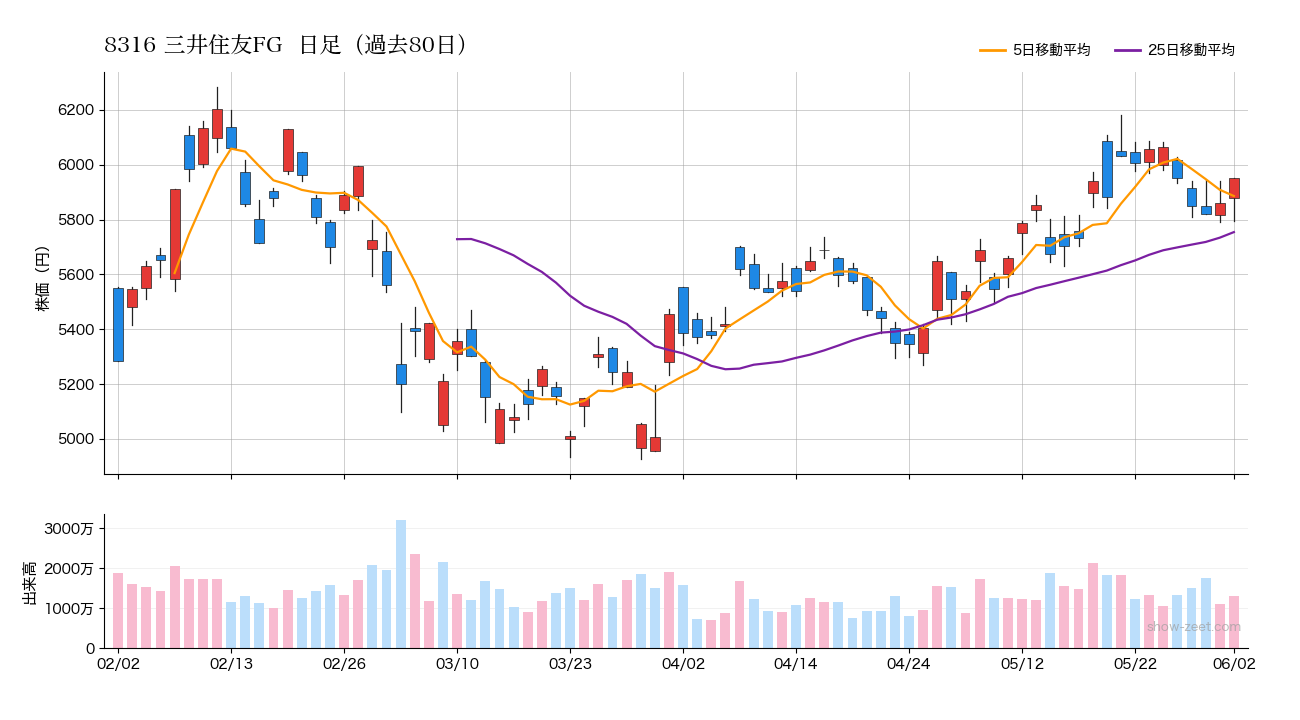Click the 5400 price tick label
Image resolution: width=1300 pixels, height=720 pixels.
tap(76, 330)
